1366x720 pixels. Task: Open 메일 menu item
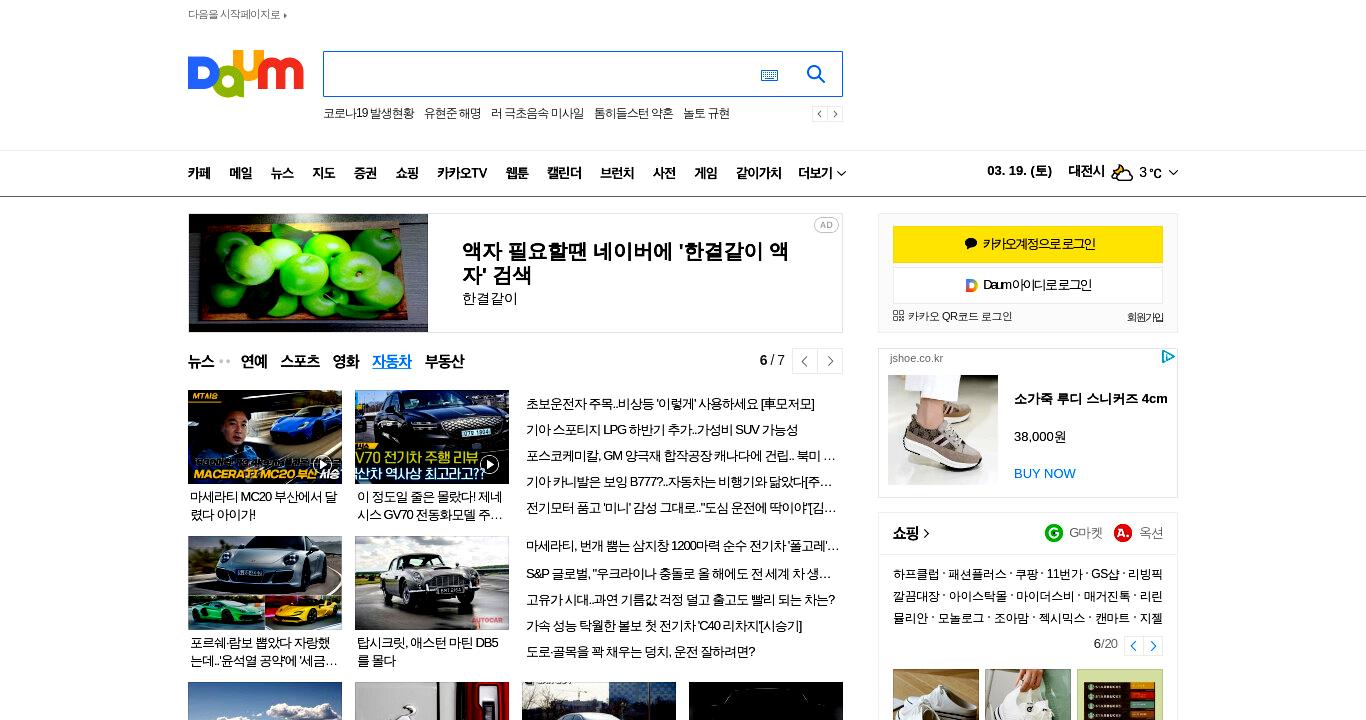pyautogui.click(x=241, y=173)
